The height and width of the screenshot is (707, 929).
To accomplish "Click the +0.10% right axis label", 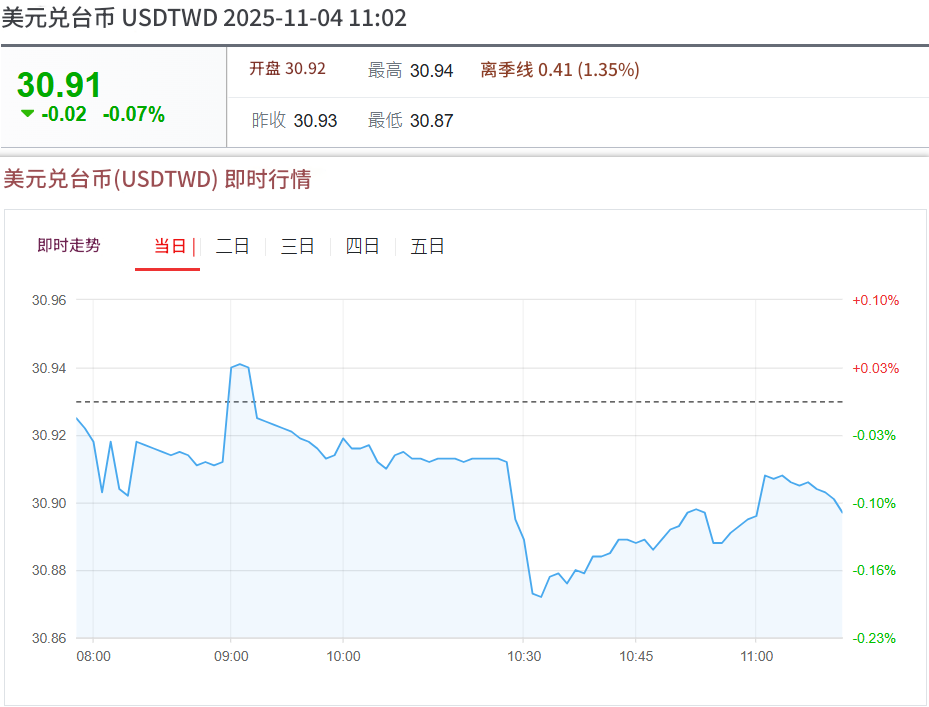I will point(875,300).
